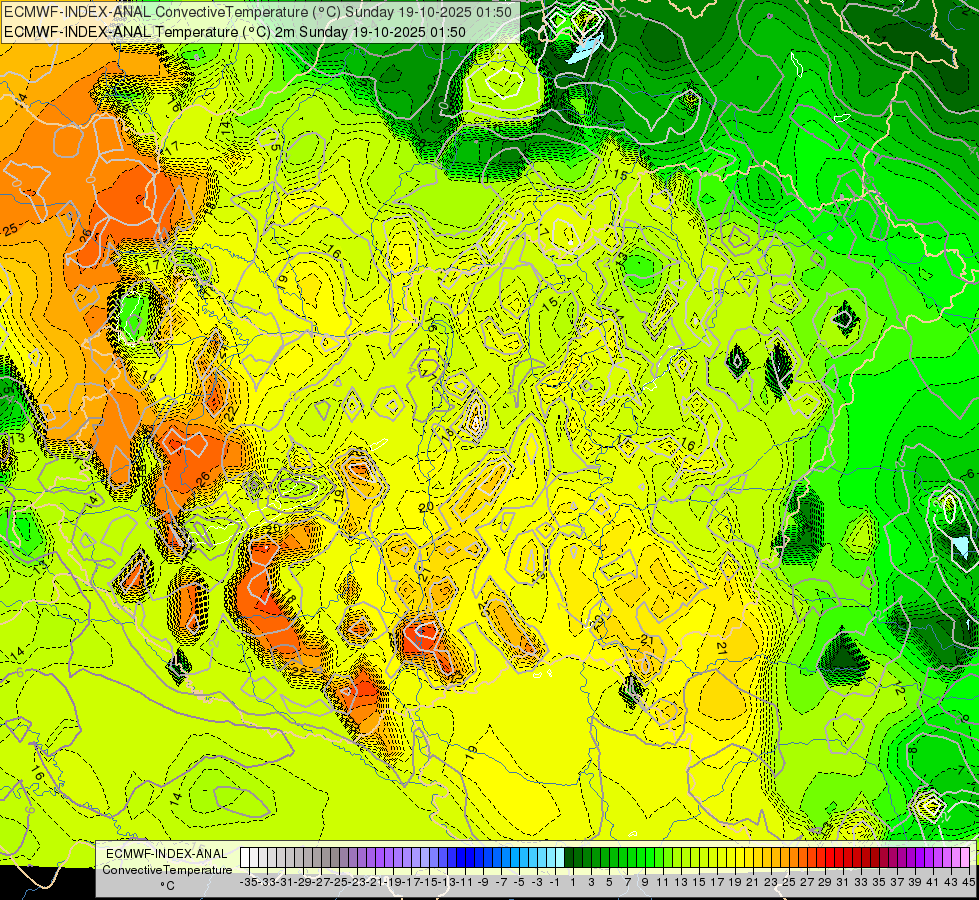Image resolution: width=979 pixels, height=900 pixels.
Task: Click legend scale value '9'
Action: pyautogui.click(x=645, y=882)
